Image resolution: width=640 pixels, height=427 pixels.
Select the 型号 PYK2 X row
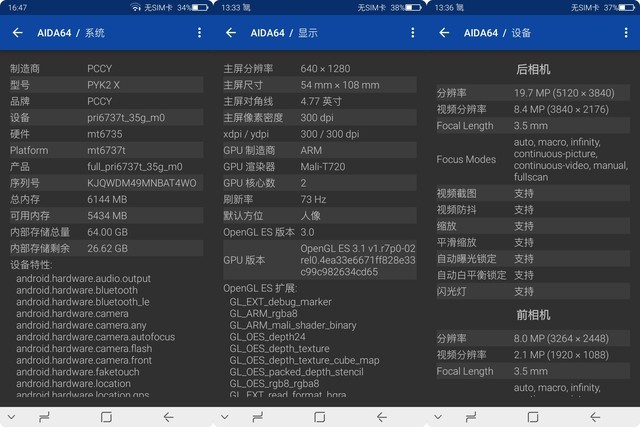click(x=106, y=85)
